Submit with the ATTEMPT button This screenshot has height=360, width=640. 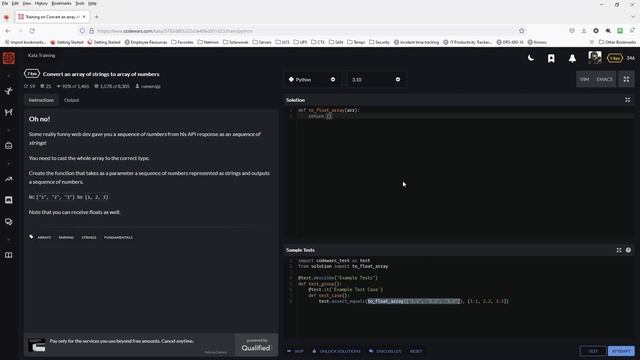(621, 351)
